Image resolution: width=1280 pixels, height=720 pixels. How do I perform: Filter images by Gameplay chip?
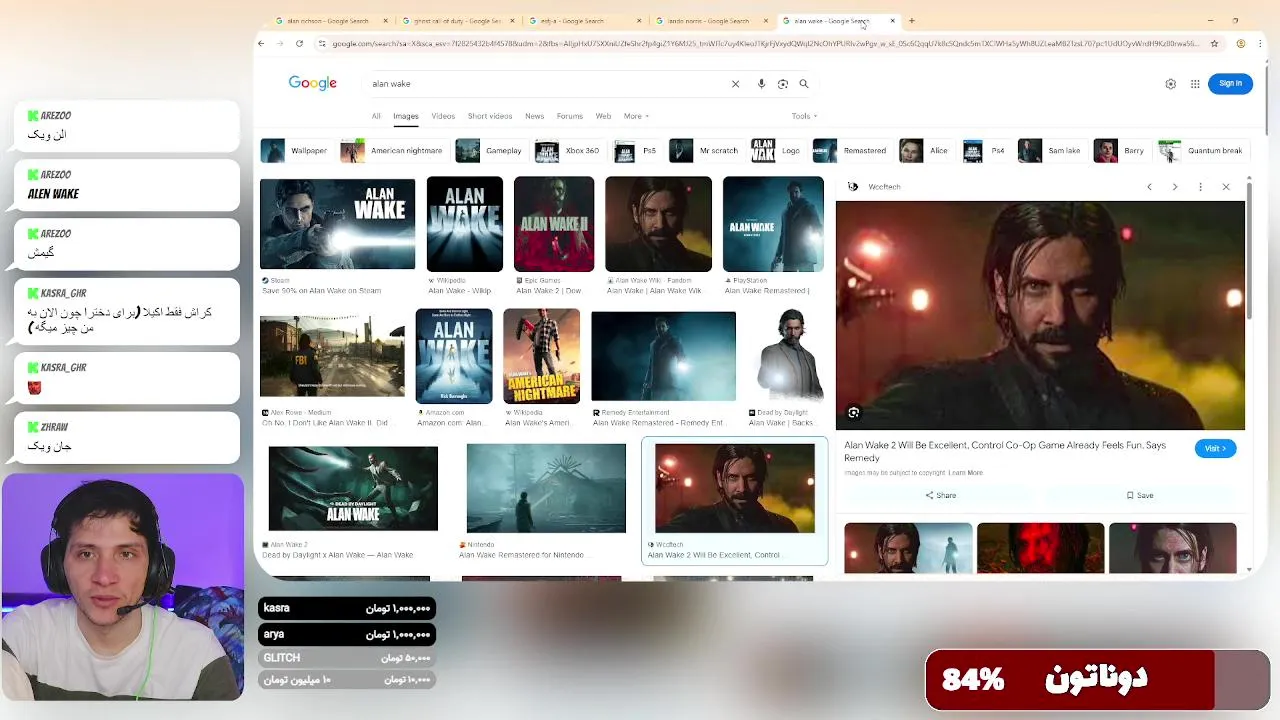point(489,151)
